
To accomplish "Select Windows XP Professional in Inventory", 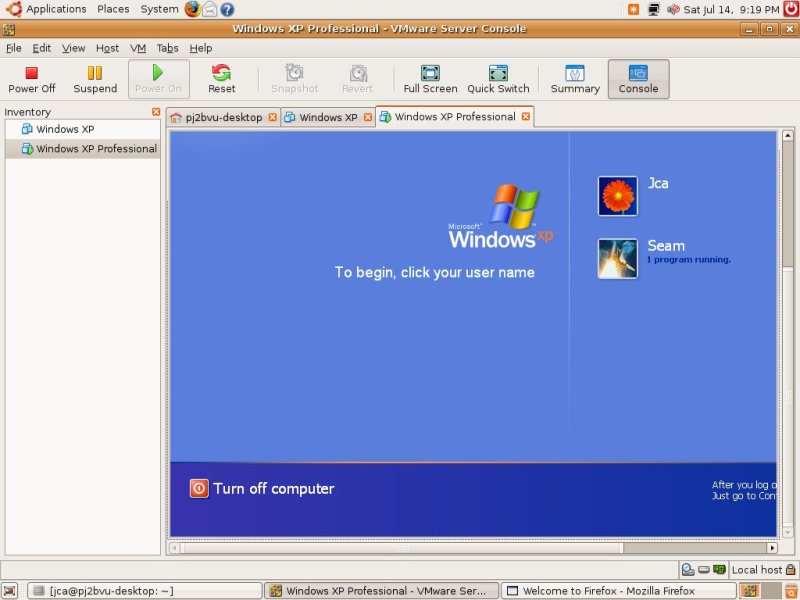I will click(83, 148).
